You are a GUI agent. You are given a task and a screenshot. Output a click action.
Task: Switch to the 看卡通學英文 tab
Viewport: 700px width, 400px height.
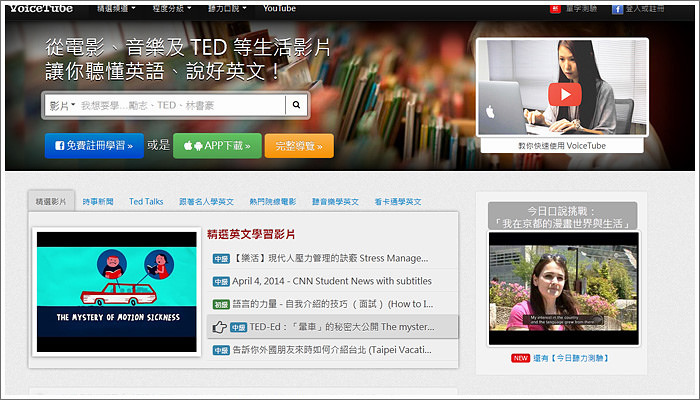[397, 202]
